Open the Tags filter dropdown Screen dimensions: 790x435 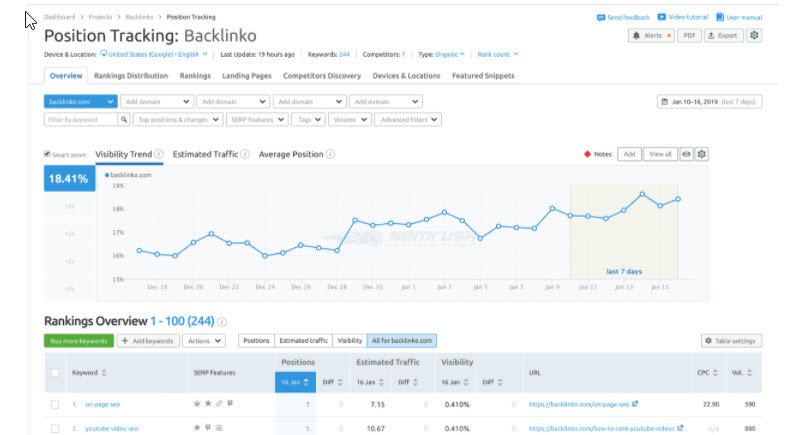(x=308, y=119)
